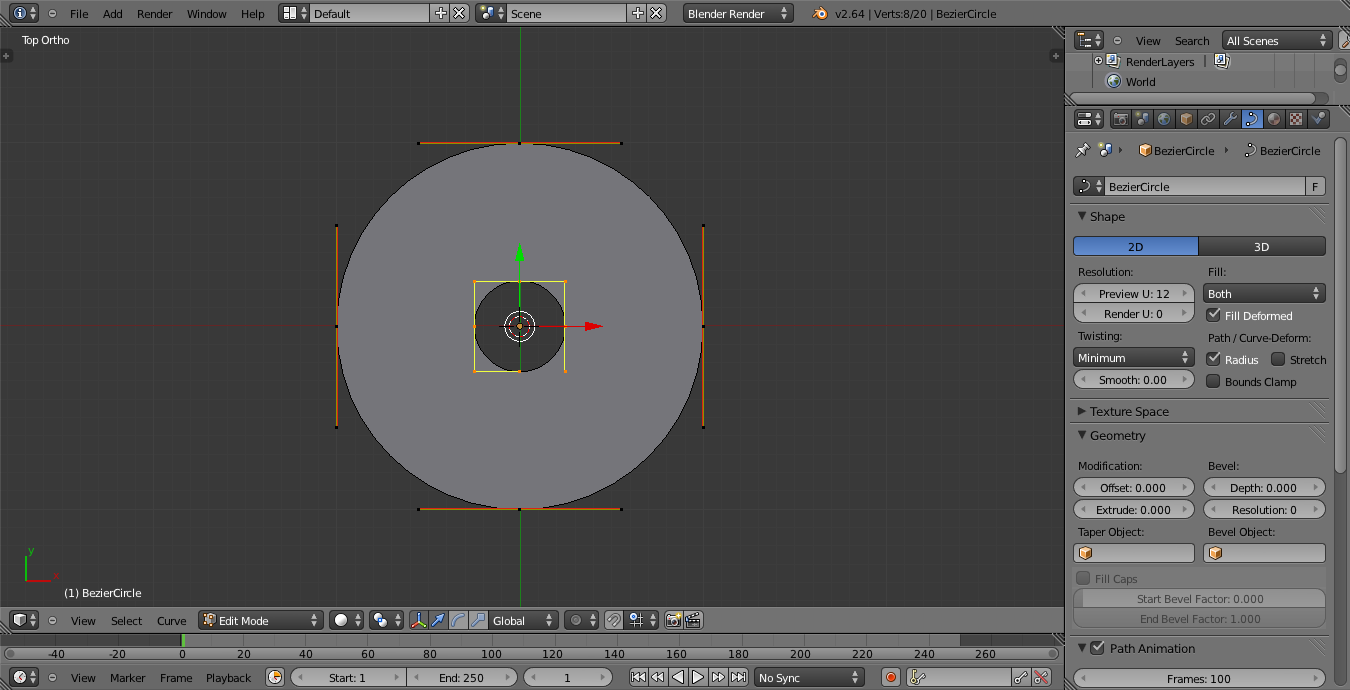Image resolution: width=1350 pixels, height=690 pixels.
Task: Open the Add menu
Action: click(x=113, y=14)
